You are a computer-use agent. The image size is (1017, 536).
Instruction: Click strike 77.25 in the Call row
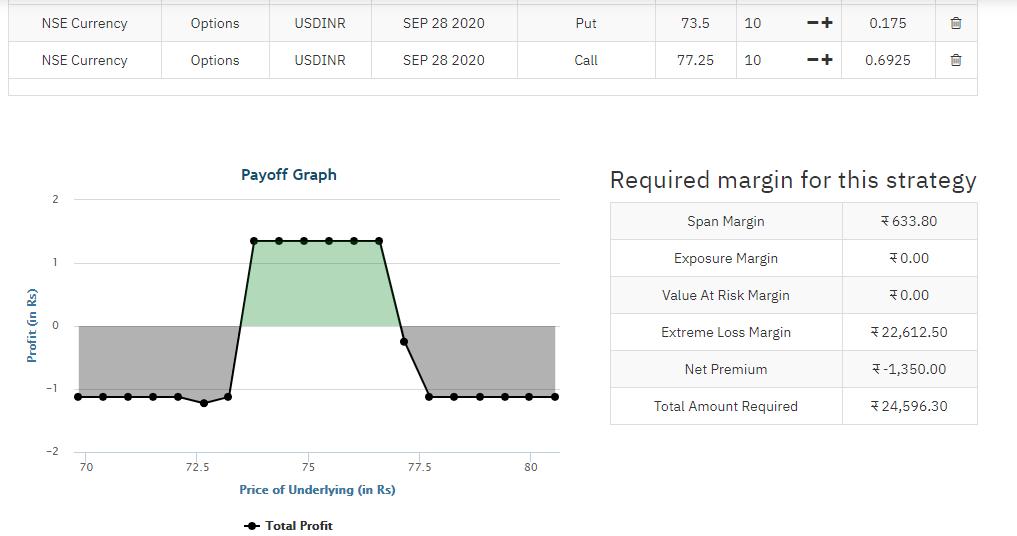tap(695, 60)
